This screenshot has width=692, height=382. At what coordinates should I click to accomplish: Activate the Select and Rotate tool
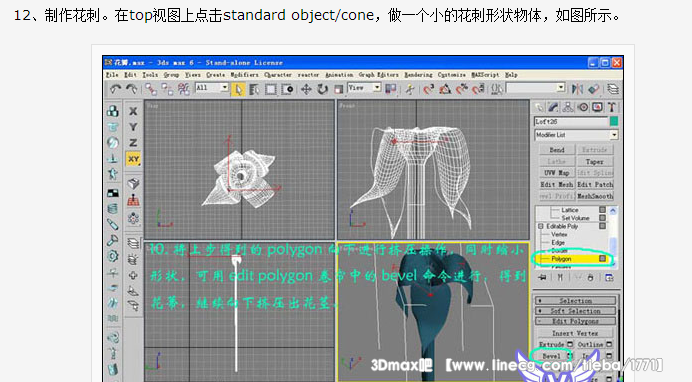323,90
